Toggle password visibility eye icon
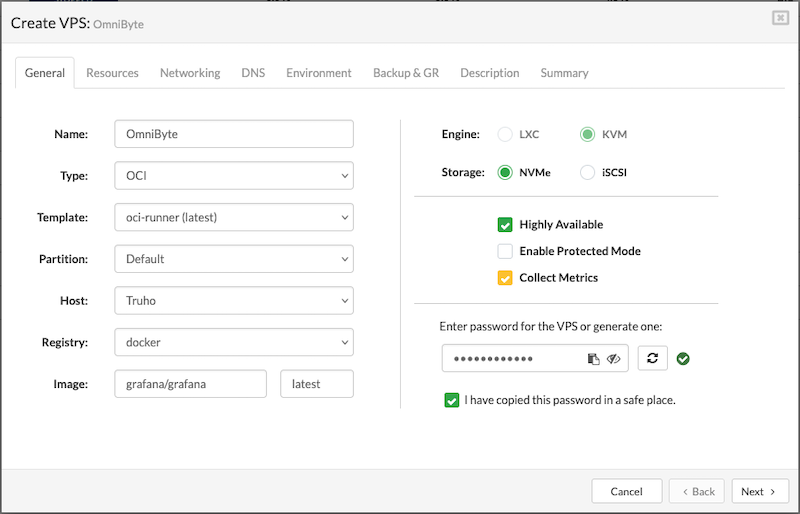Screen dimensions: 800x514 tap(614, 358)
